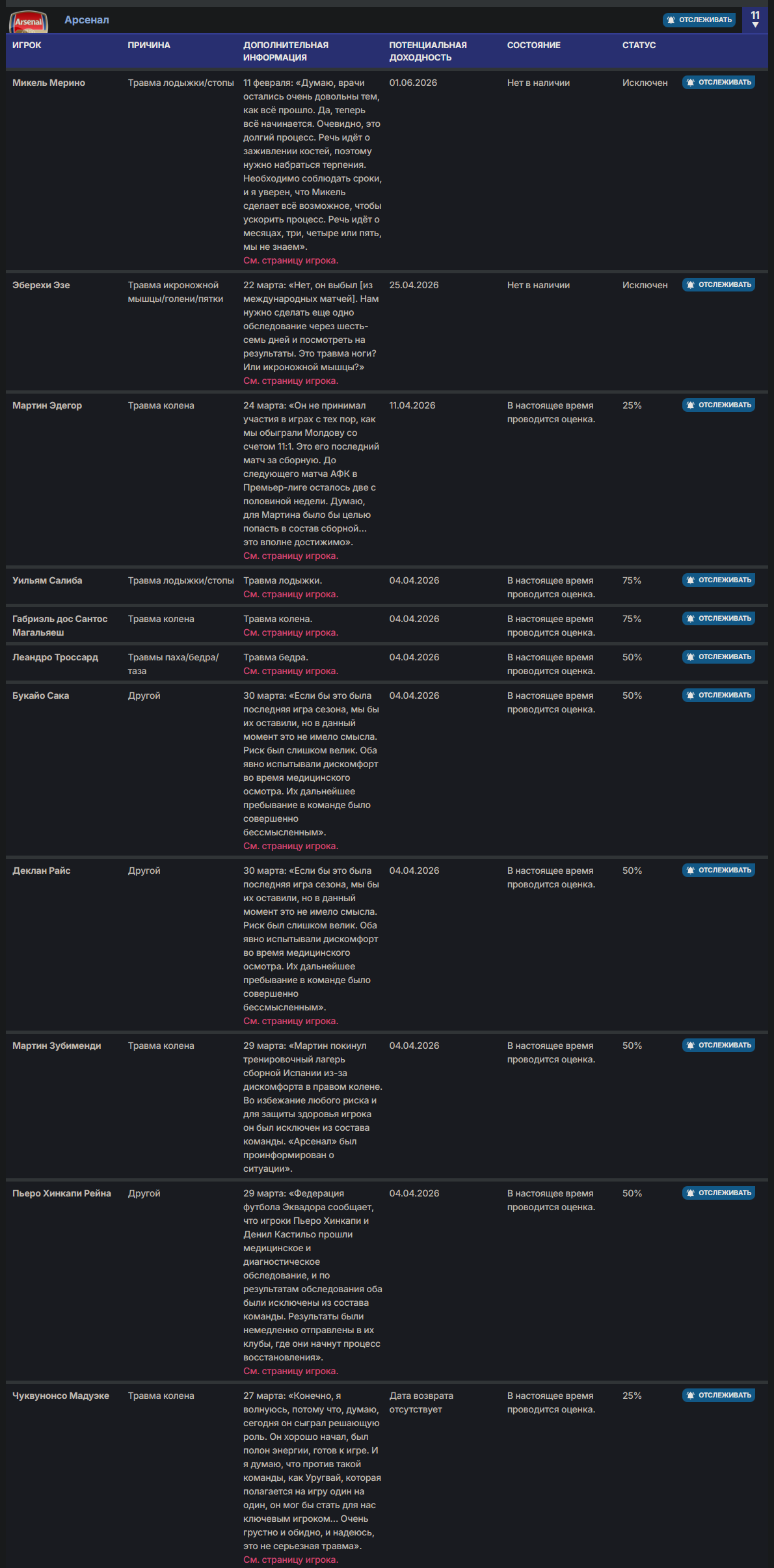Click 25% status in Эдегор row
The width and height of the screenshot is (774, 1568).
coord(632,406)
